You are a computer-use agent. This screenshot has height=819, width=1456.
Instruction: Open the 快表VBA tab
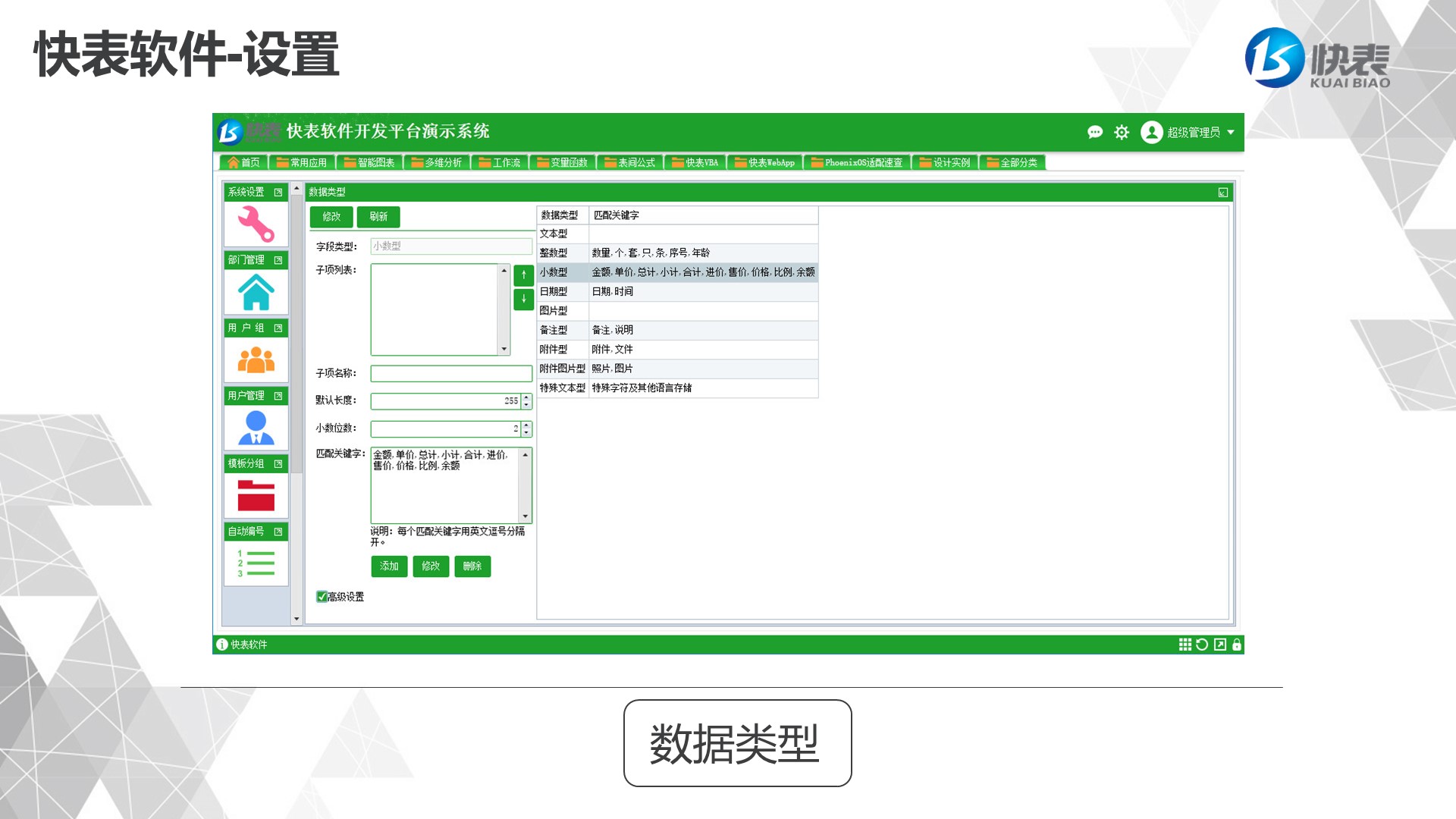tap(695, 162)
